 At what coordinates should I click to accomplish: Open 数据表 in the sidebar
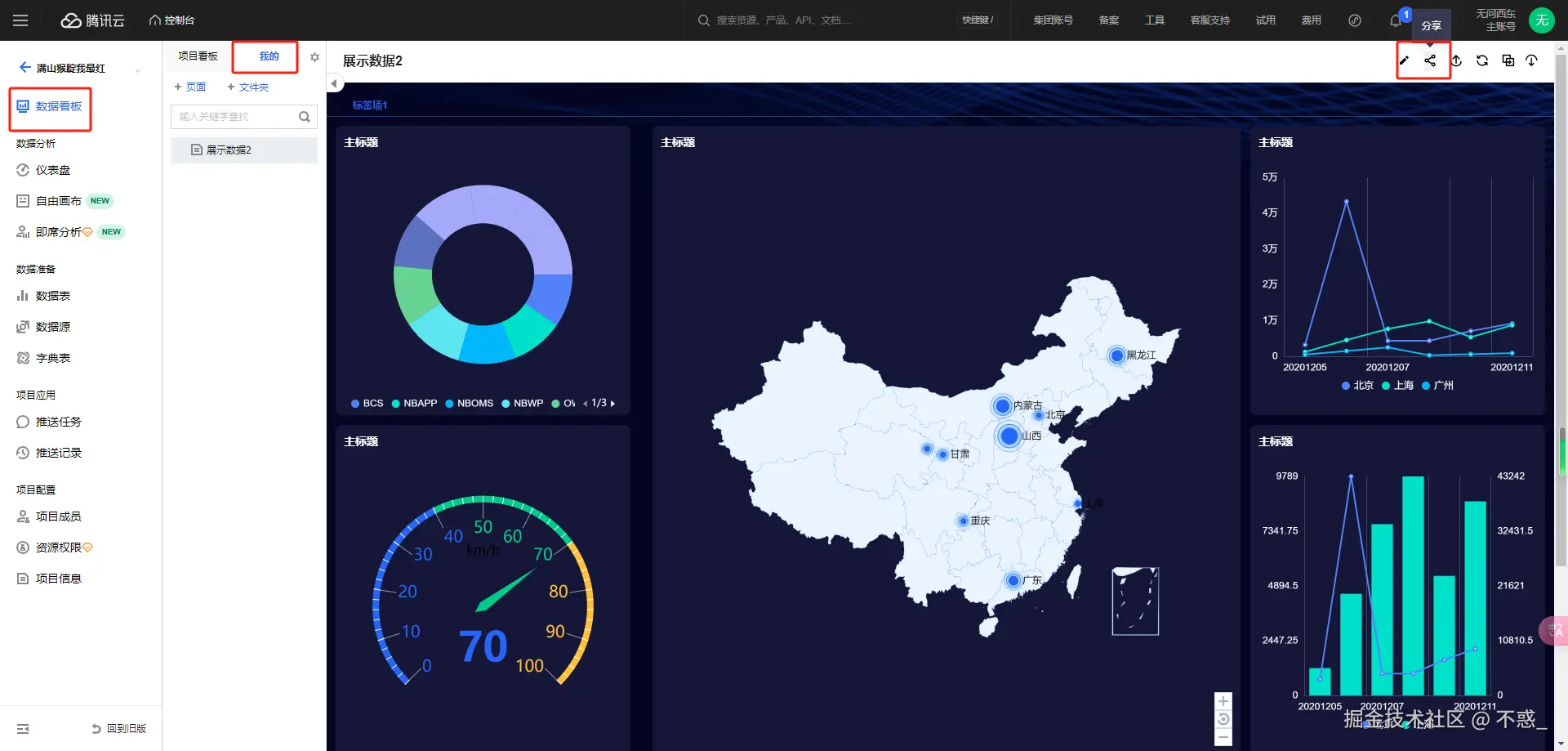point(44,296)
